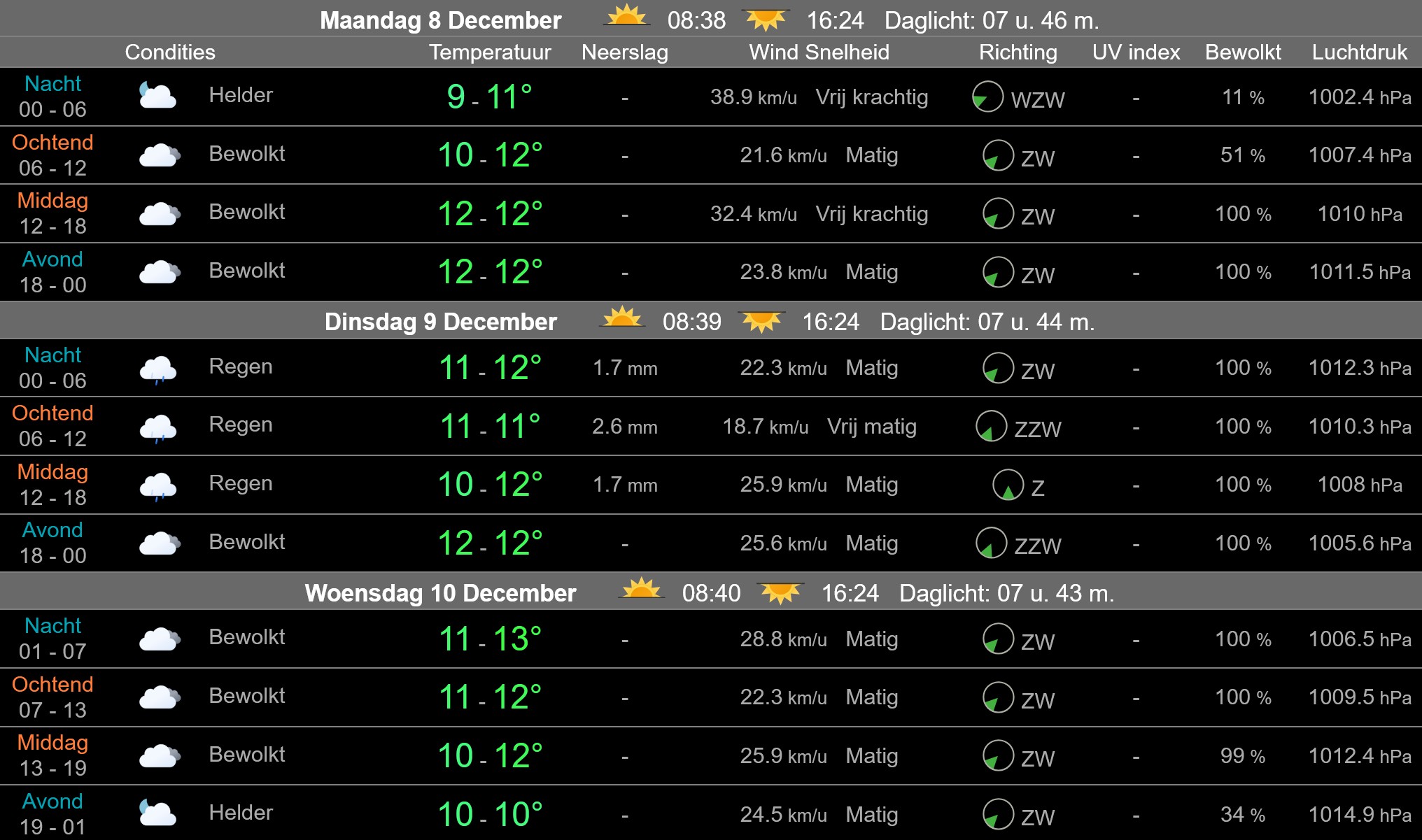Expand the Dinsdag 9 December section

coord(439,322)
